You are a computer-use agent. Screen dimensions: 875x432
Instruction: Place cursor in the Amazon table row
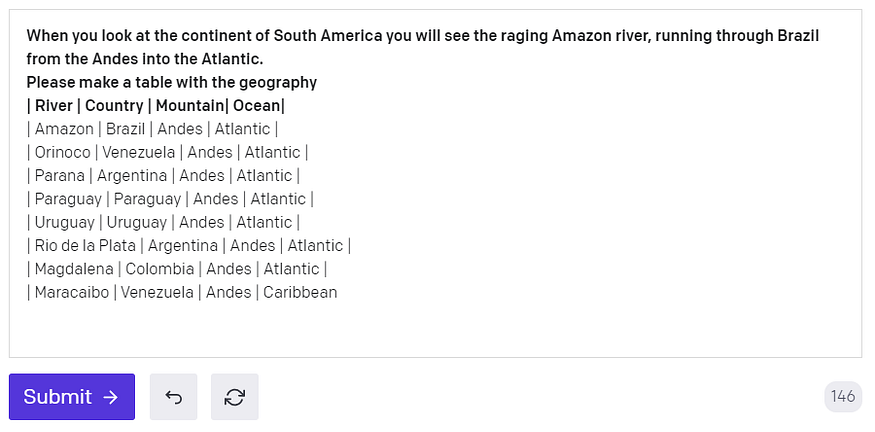click(x=152, y=129)
